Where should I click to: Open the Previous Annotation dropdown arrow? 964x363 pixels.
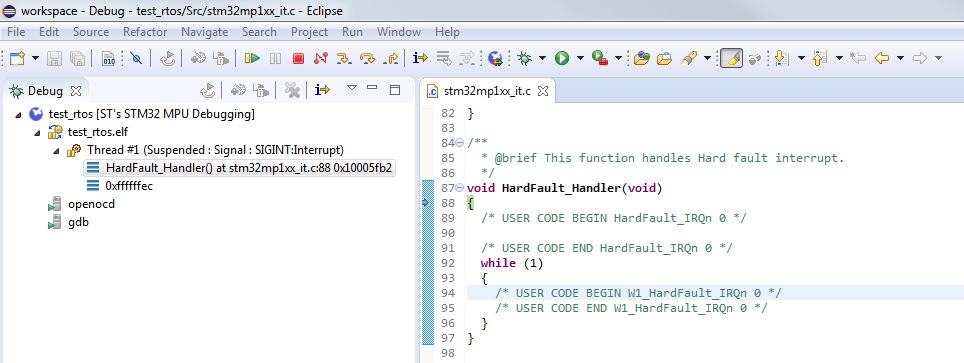click(839, 58)
